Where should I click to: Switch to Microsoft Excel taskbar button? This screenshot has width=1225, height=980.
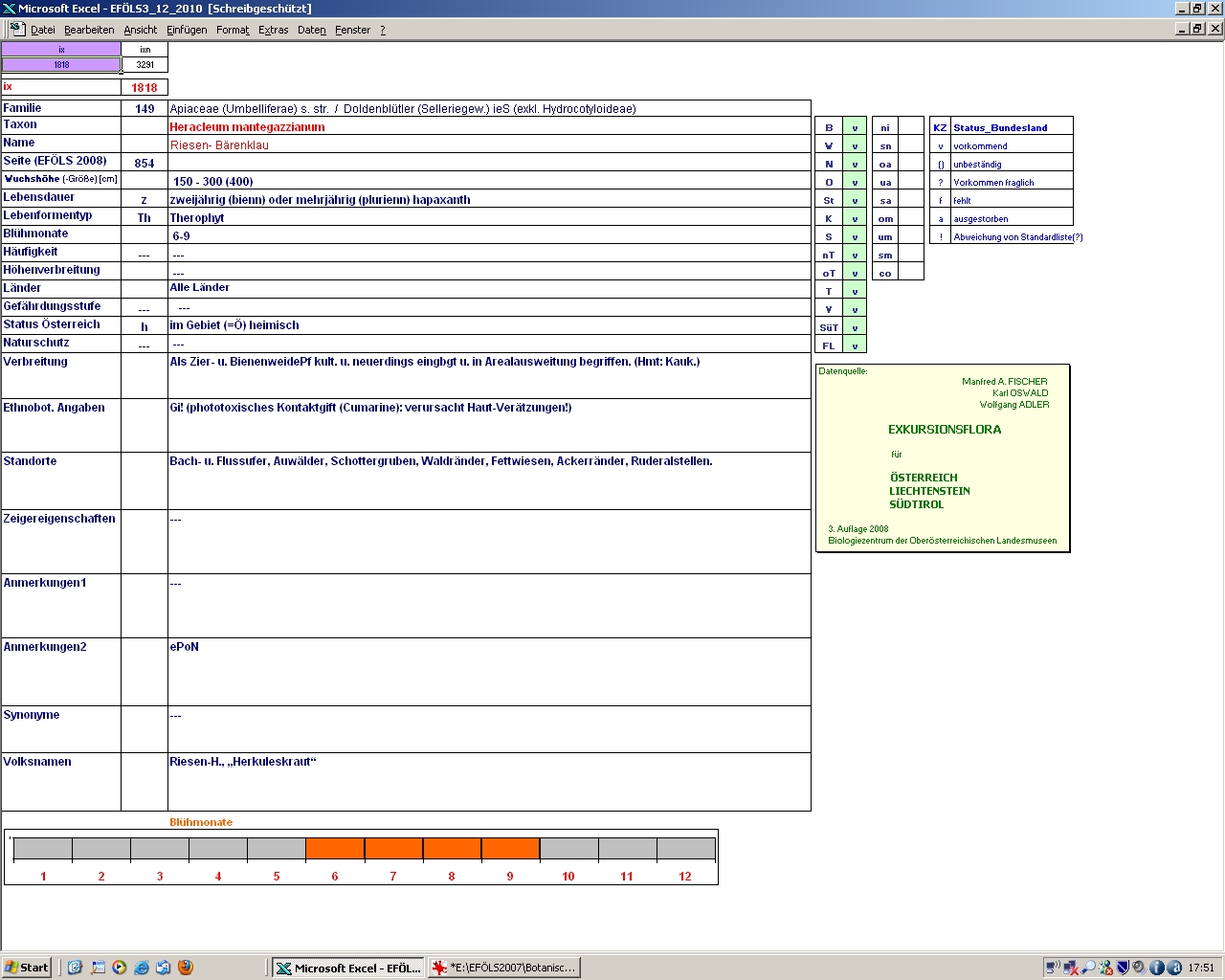tap(347, 968)
